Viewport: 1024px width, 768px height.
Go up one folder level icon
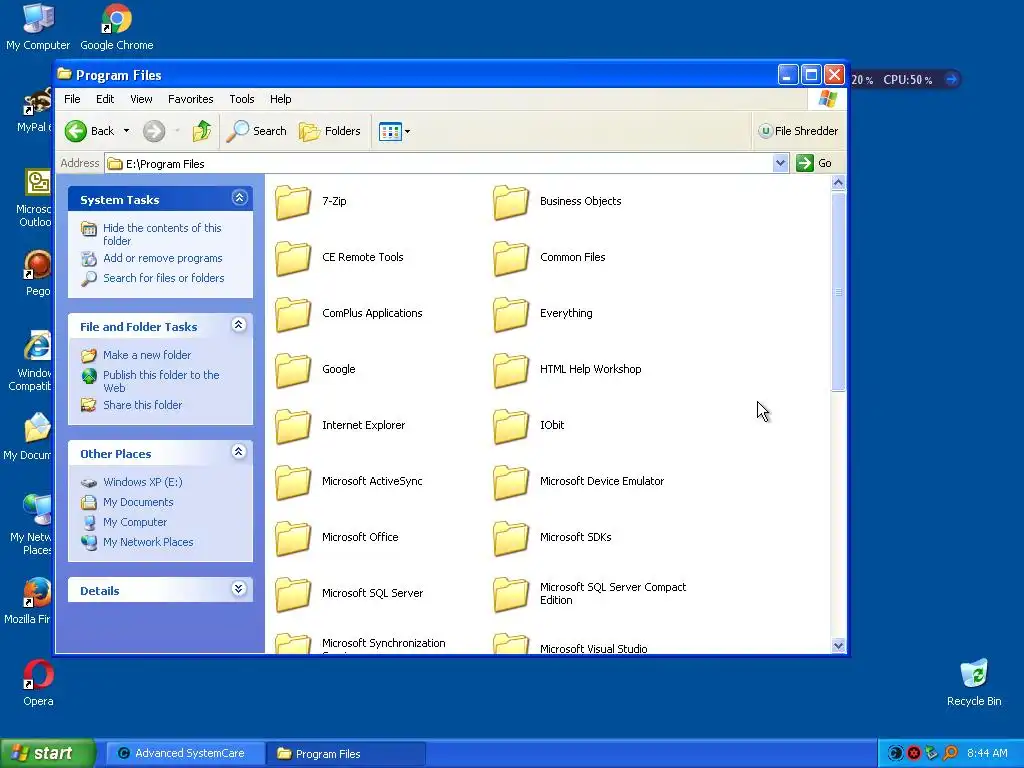coord(202,131)
